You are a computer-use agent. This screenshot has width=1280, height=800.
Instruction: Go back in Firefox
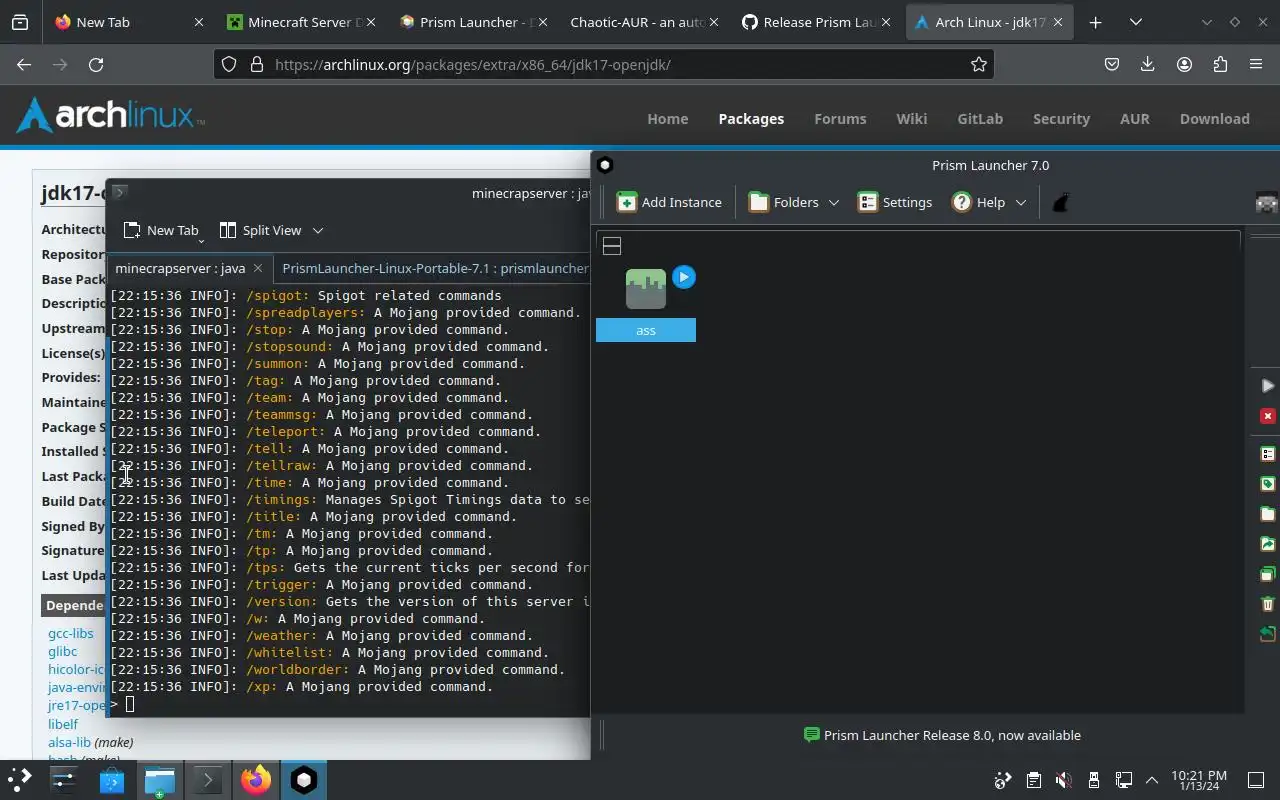[x=24, y=64]
